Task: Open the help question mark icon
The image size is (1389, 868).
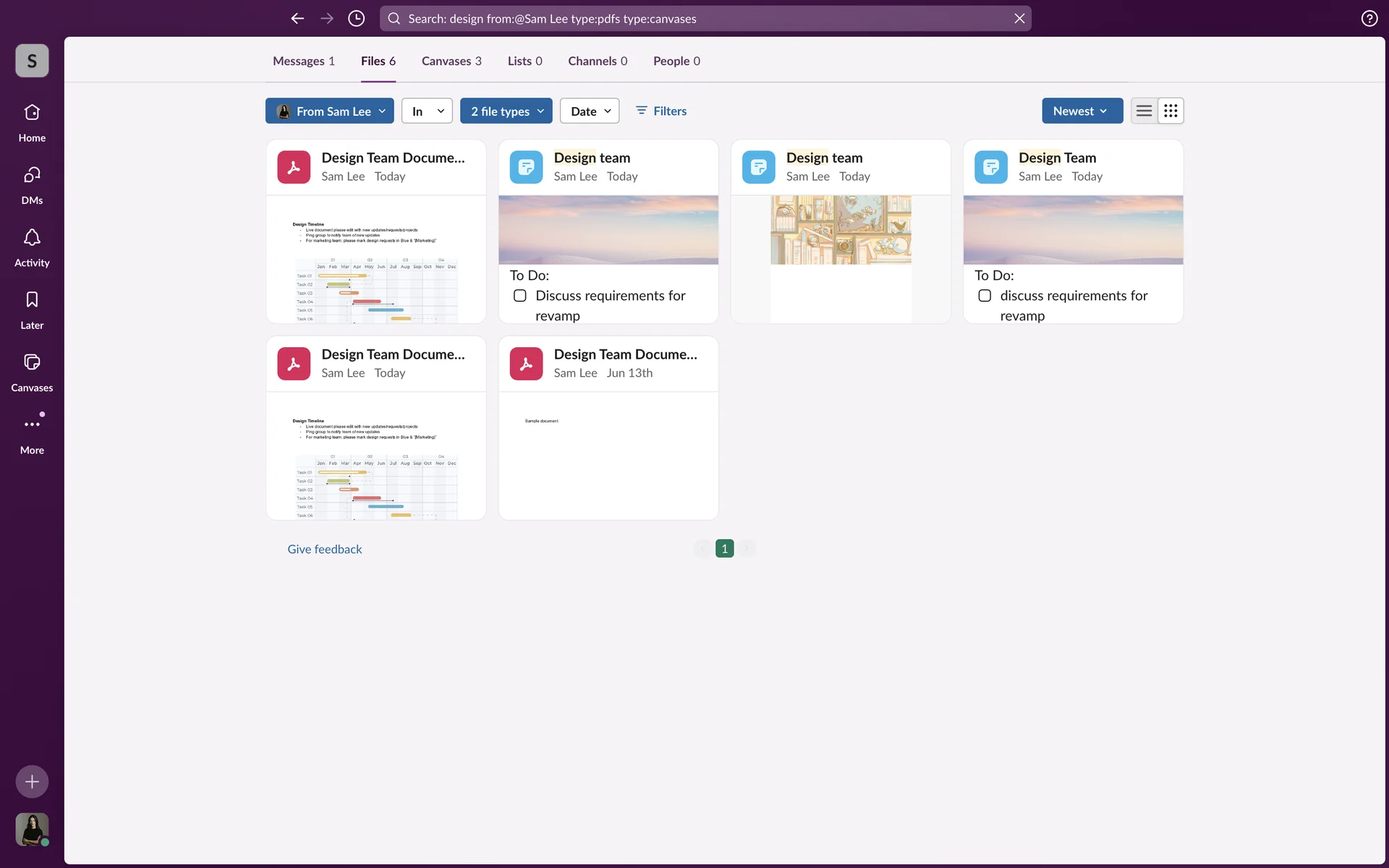Action: coord(1369,19)
